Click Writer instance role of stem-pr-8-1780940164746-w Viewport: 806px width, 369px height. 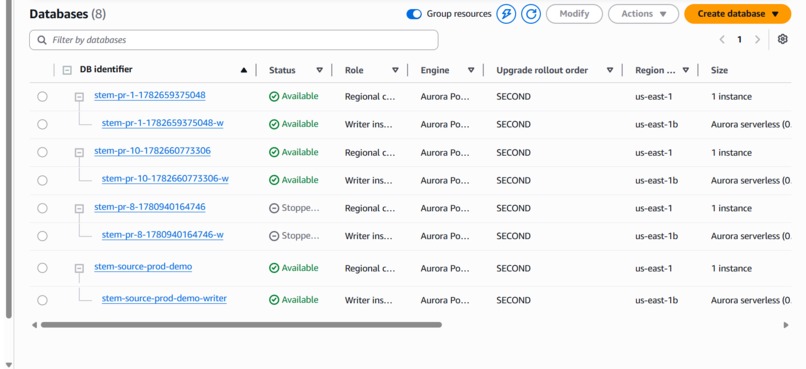point(369,236)
